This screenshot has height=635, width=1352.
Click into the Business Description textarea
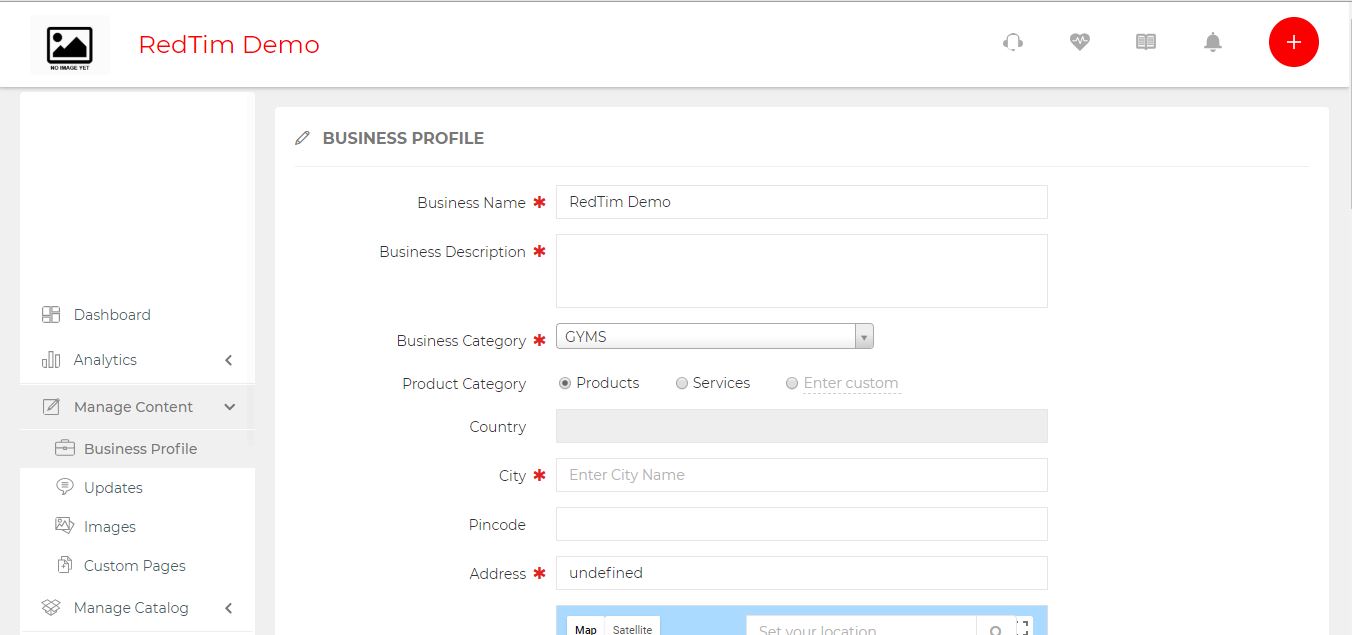click(x=802, y=271)
